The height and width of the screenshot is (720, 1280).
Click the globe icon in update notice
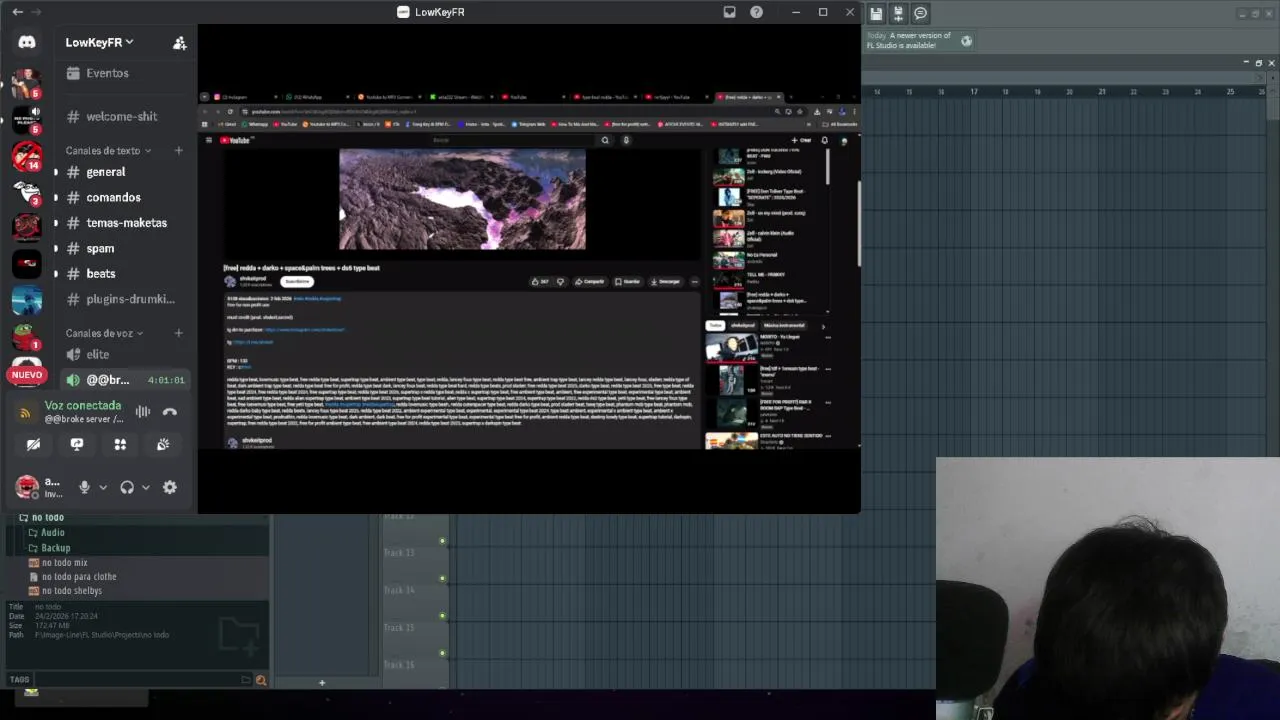pyautogui.click(x=966, y=41)
